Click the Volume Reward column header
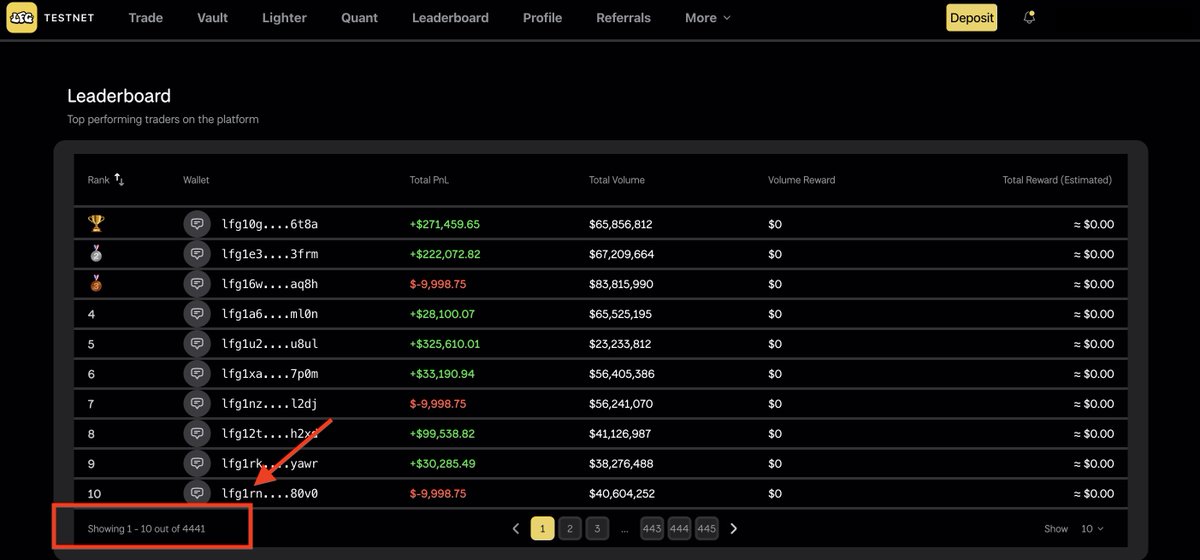 (x=801, y=180)
